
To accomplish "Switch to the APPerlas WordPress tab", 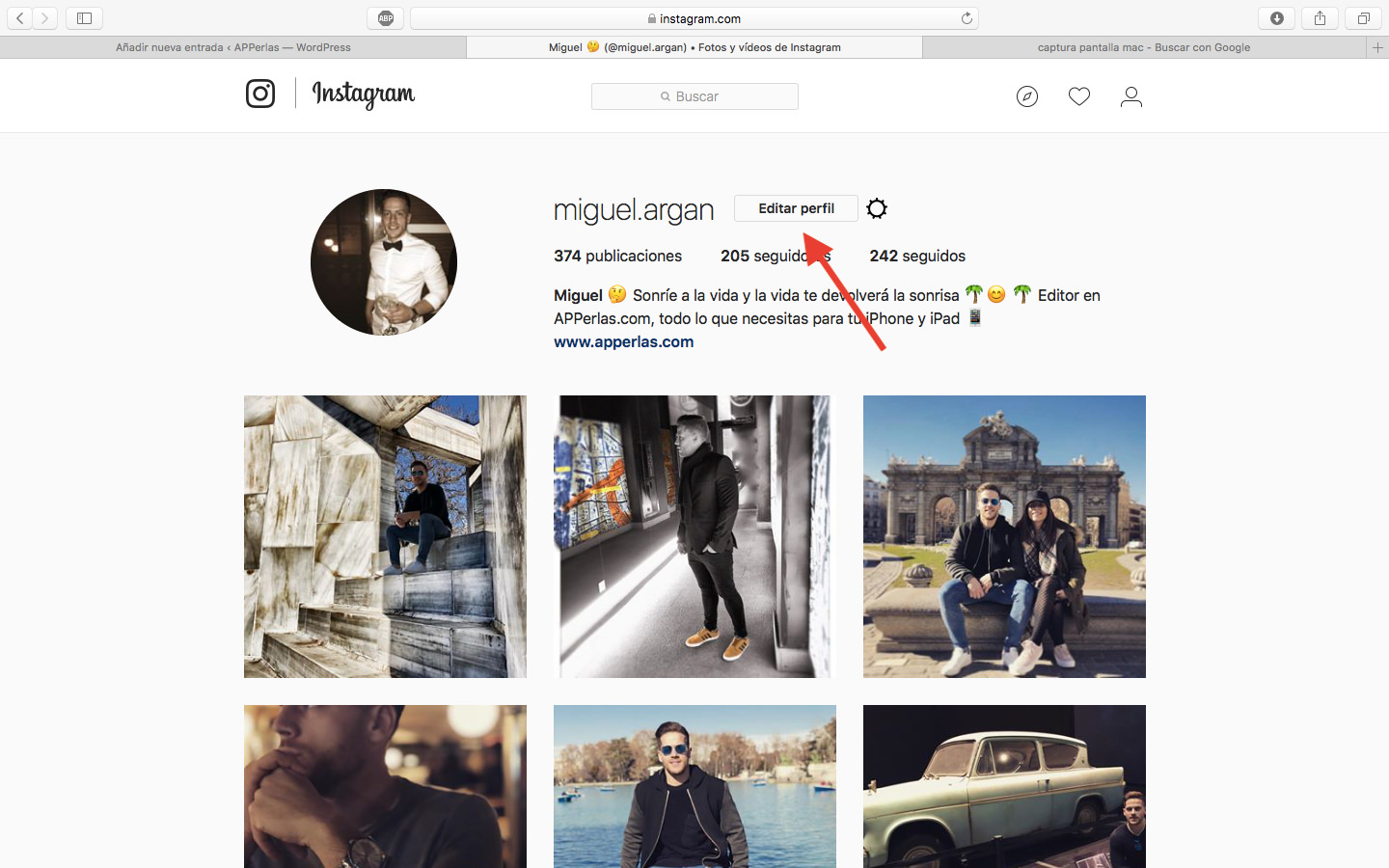I will tap(232, 47).
